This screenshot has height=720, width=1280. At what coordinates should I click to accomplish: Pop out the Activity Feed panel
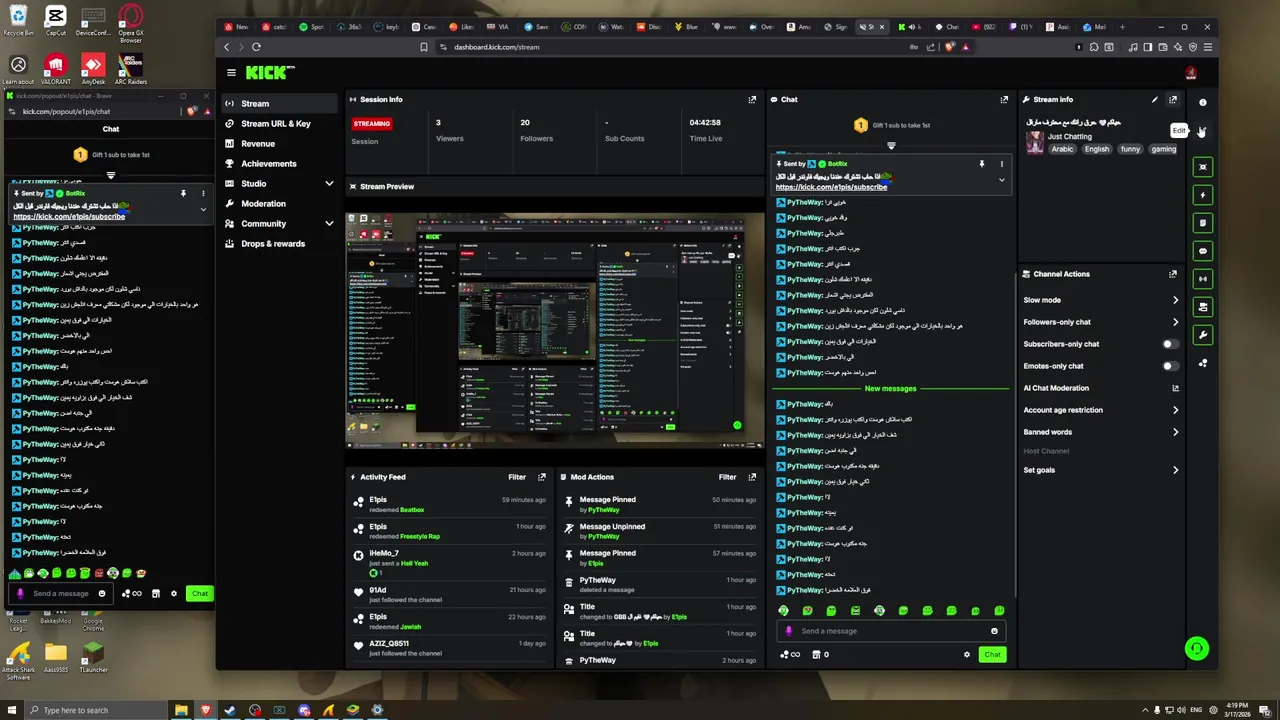542,477
